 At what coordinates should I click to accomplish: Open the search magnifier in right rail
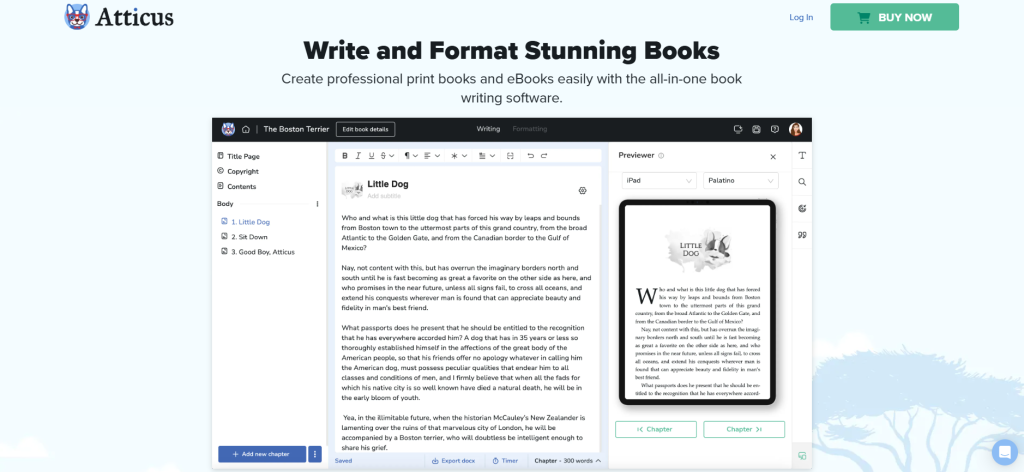coord(802,182)
